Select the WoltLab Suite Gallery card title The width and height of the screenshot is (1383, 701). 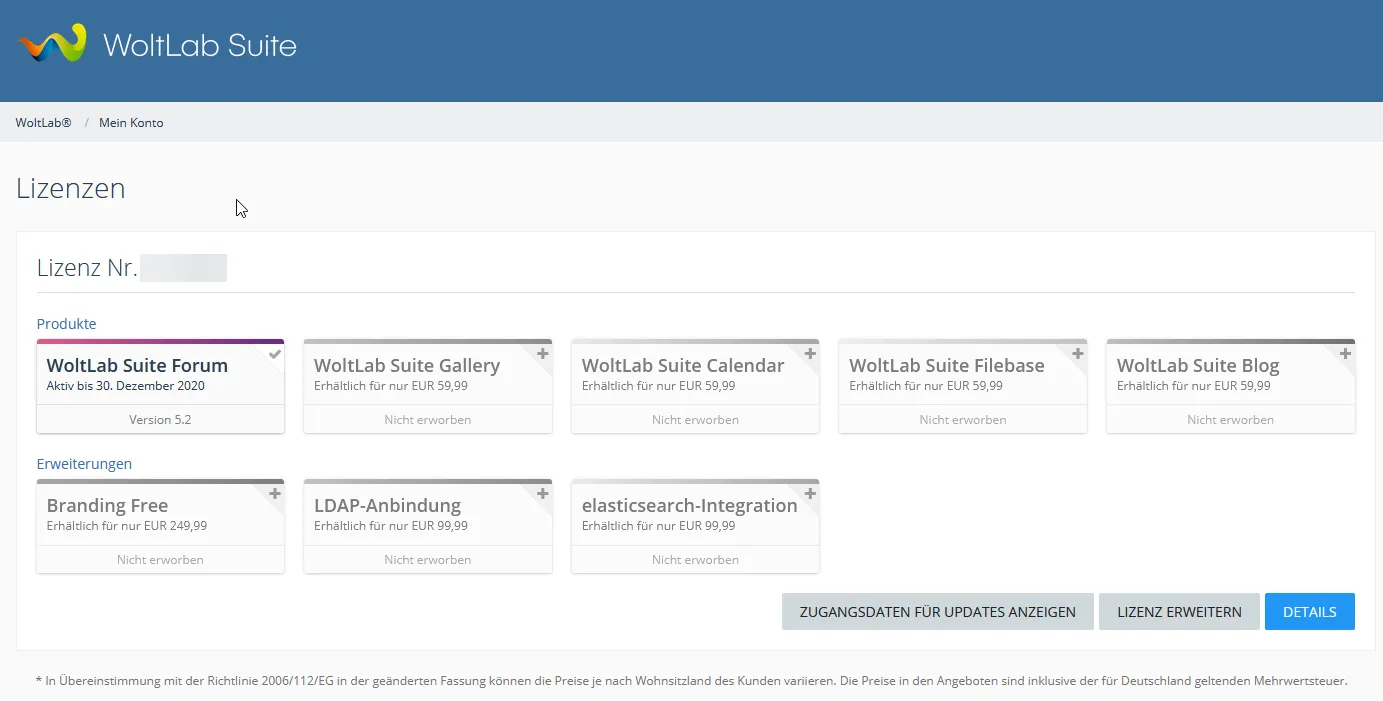407,366
